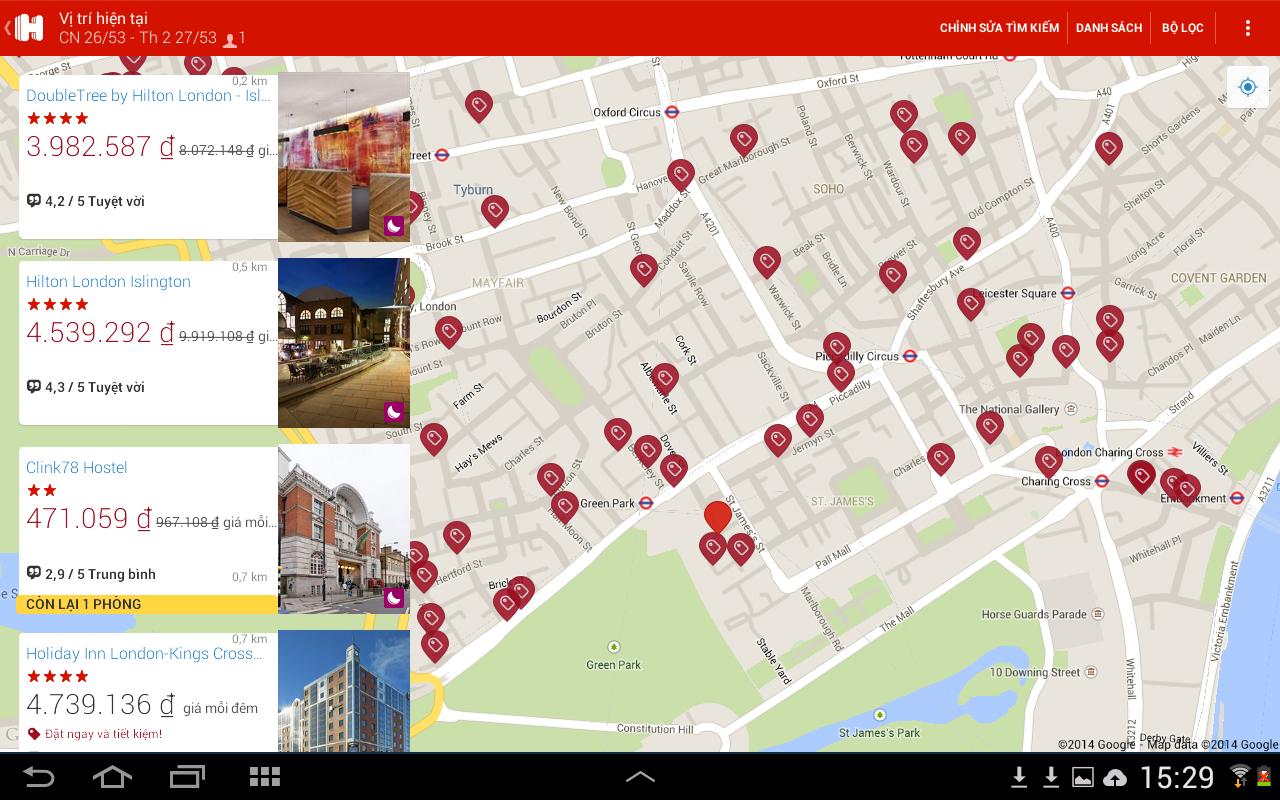Tap hotel pin on Hay's Mews
Viewport: 1280px width, 800px height.
[x=434, y=439]
